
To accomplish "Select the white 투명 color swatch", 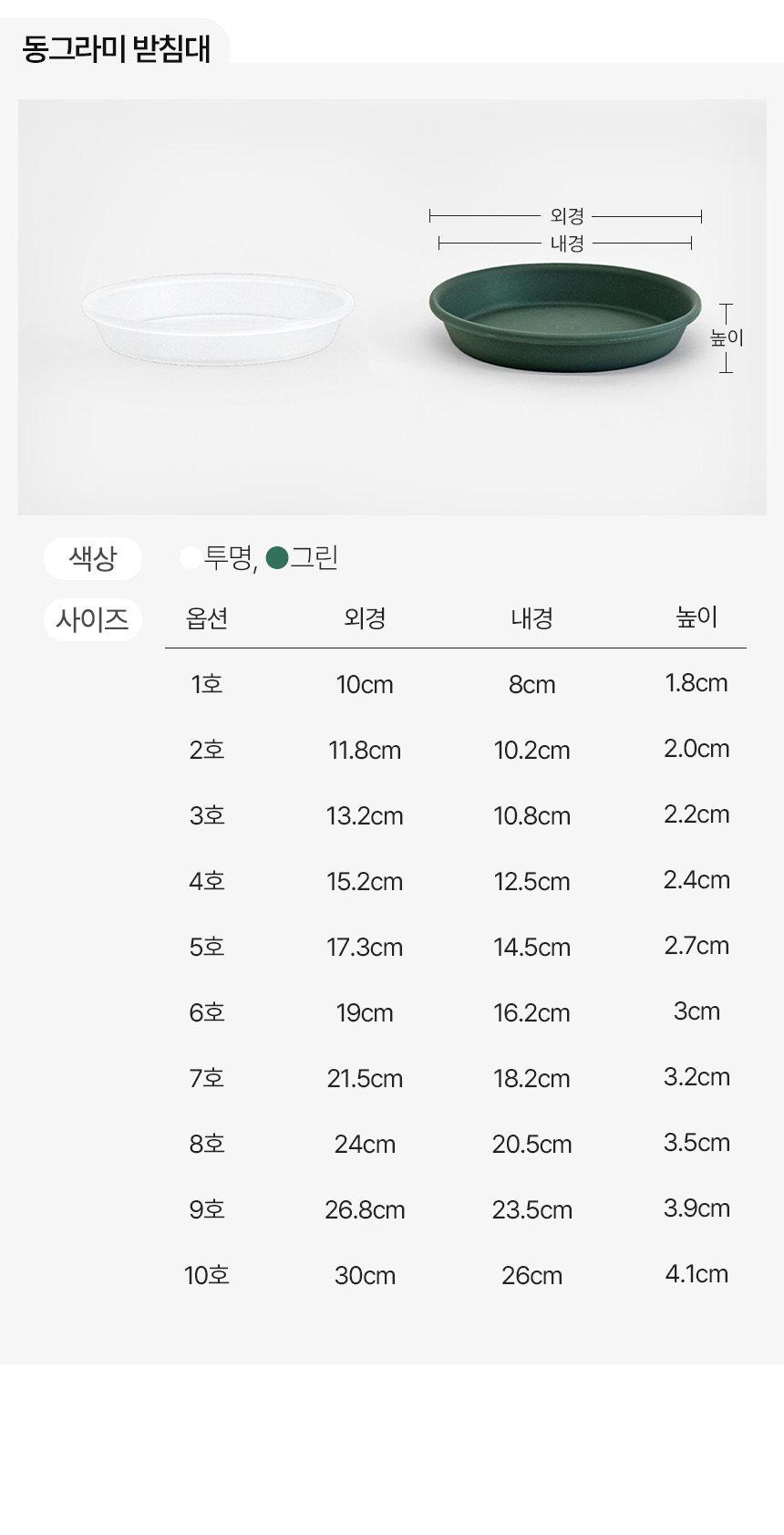I will point(191,557).
